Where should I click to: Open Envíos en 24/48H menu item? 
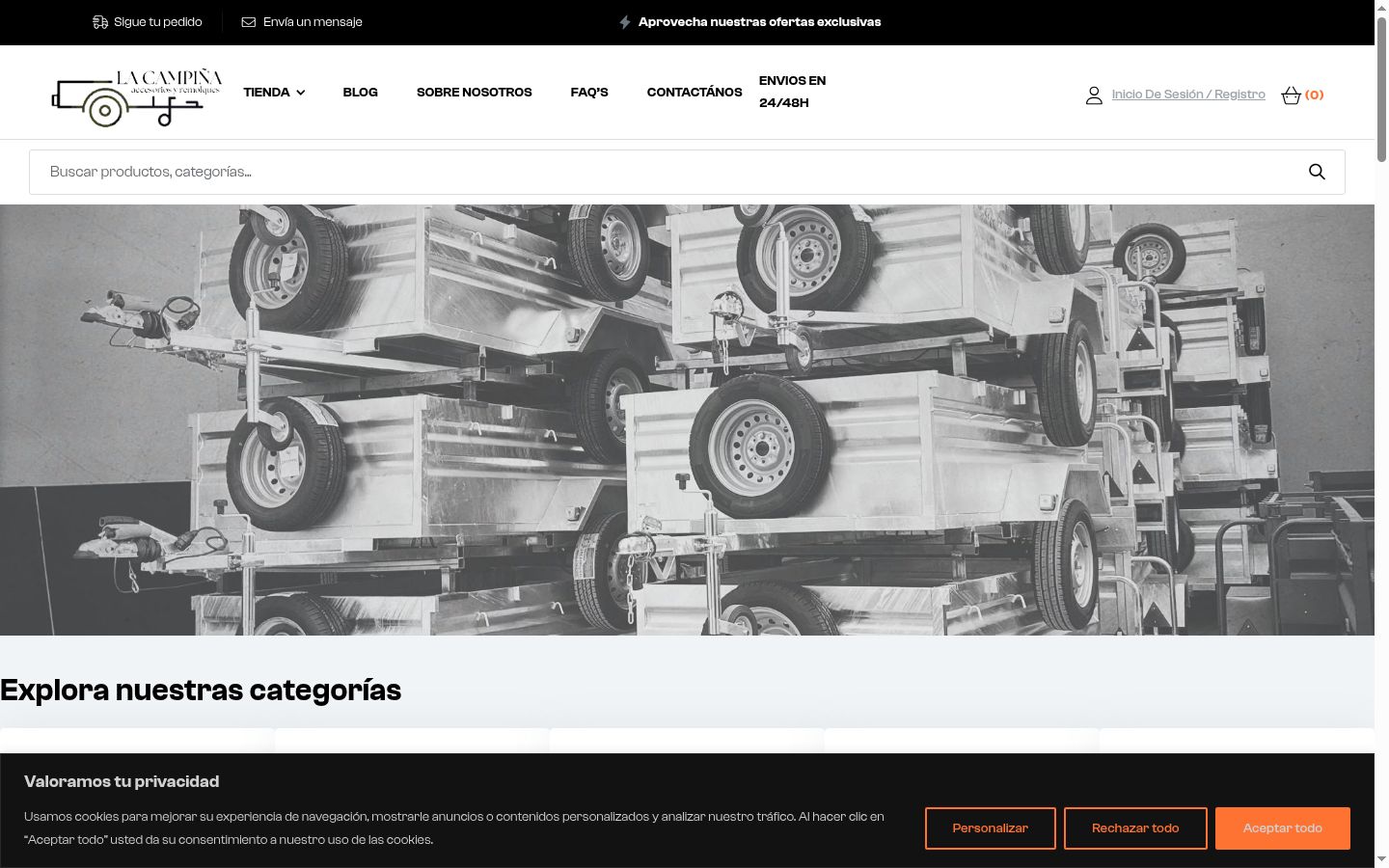point(792,92)
